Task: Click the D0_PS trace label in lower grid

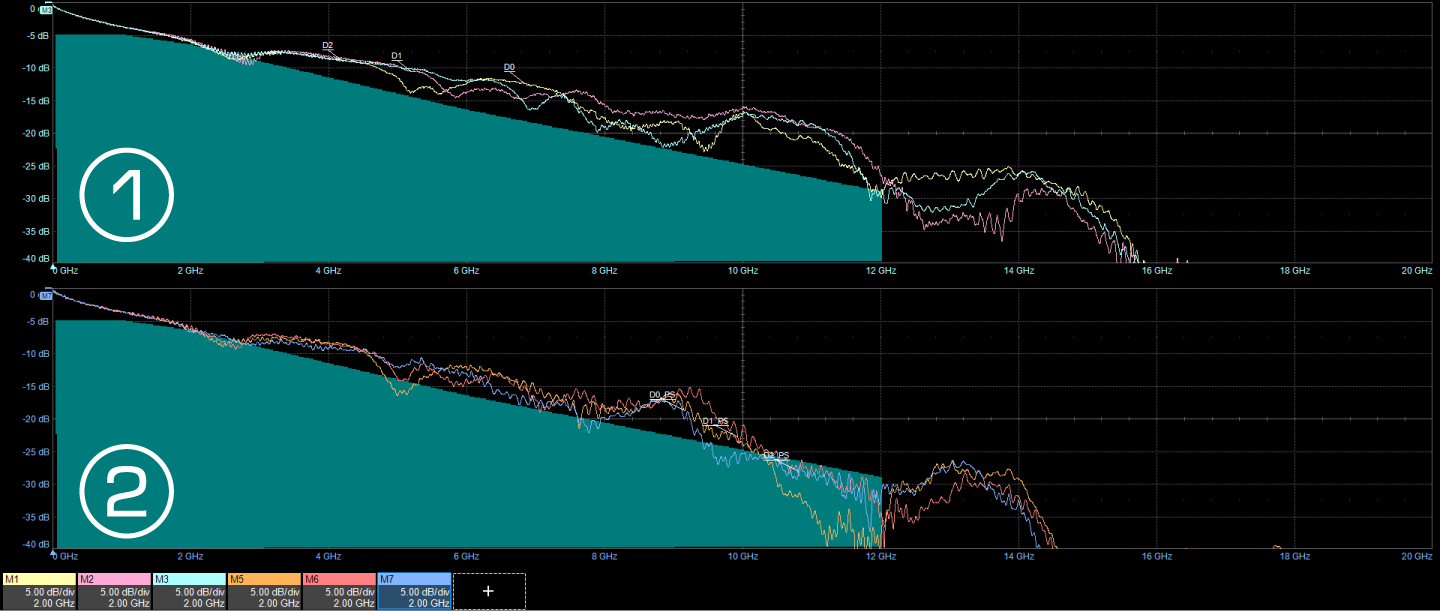Action: (662, 395)
